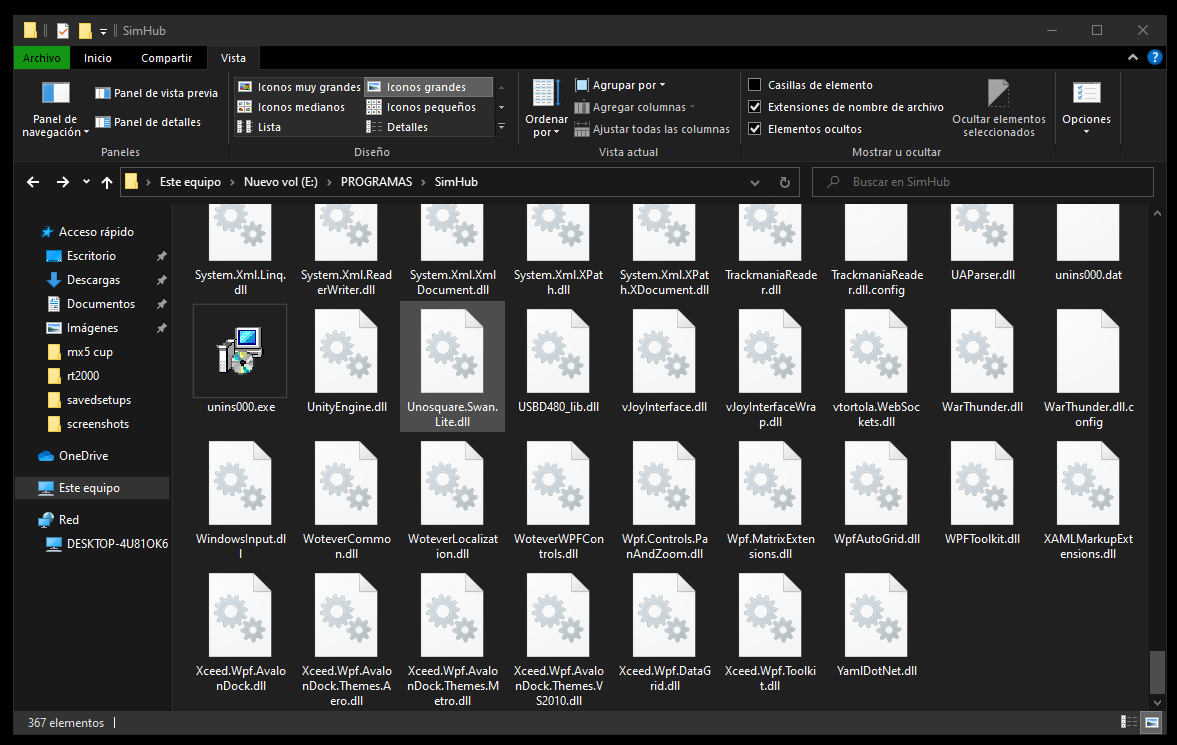Image resolution: width=1177 pixels, height=745 pixels.
Task: Choose Iconos medianos layout
Action: tap(291, 107)
